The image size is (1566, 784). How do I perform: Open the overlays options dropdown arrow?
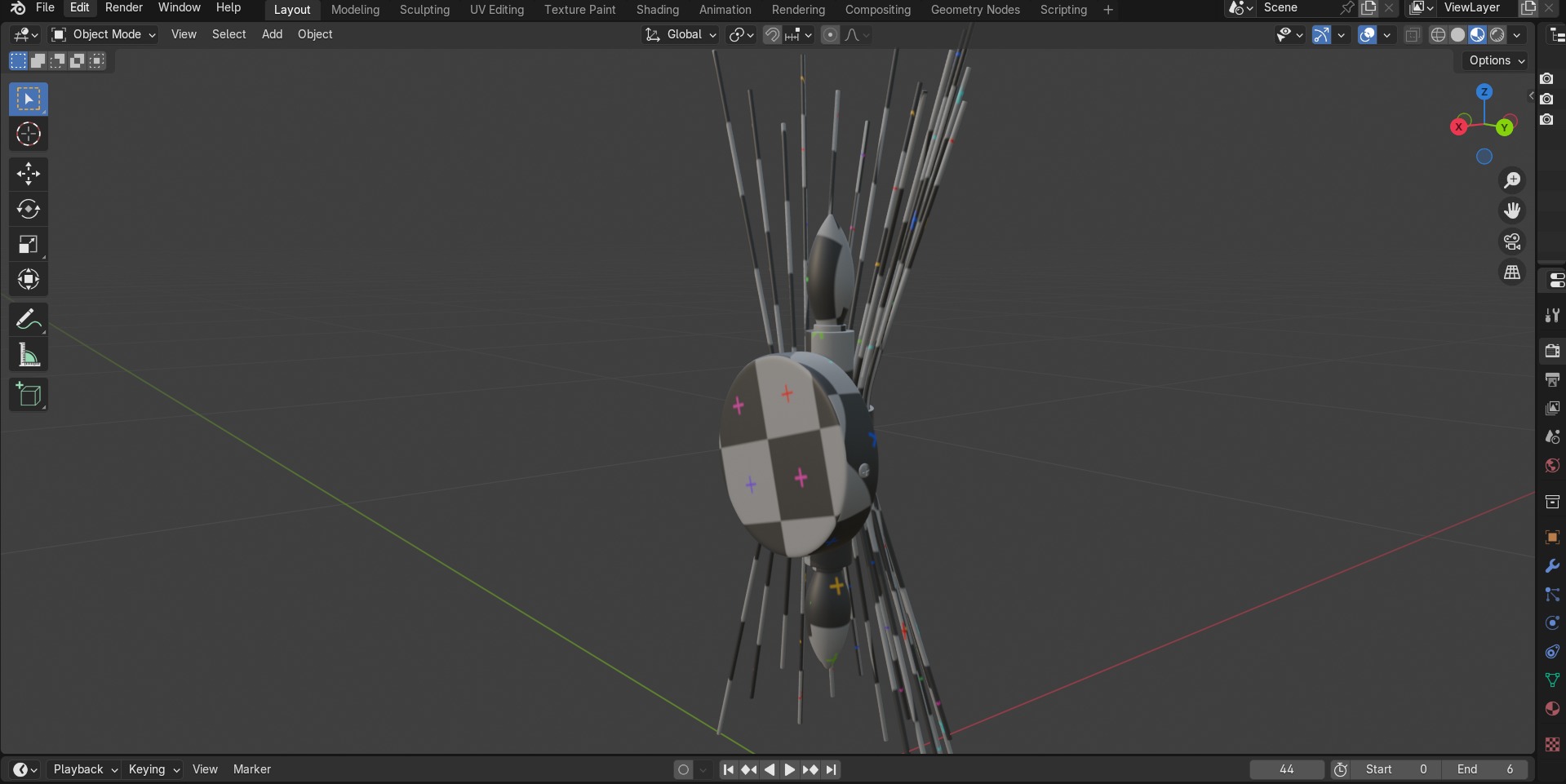click(1386, 35)
